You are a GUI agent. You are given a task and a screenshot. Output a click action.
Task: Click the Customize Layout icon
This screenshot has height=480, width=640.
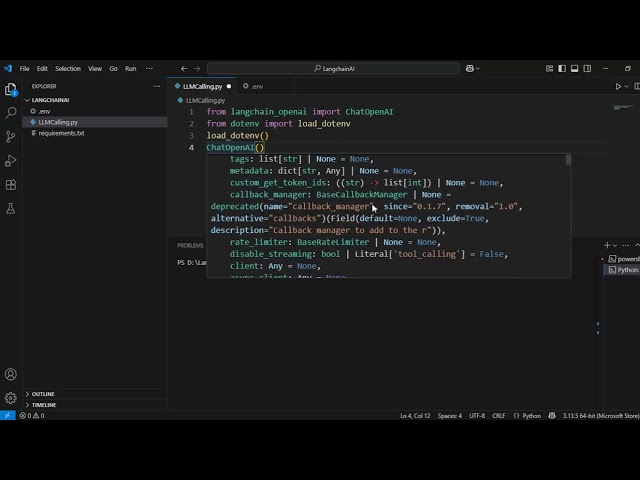coord(549,69)
